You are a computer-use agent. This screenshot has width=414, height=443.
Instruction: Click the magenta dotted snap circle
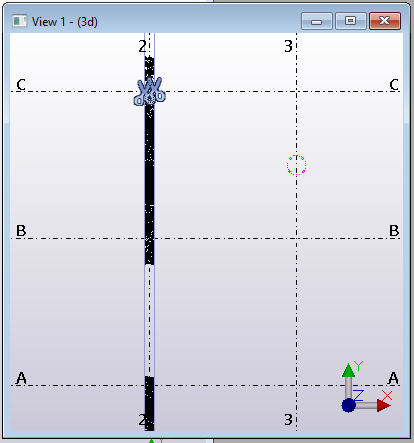click(x=296, y=165)
